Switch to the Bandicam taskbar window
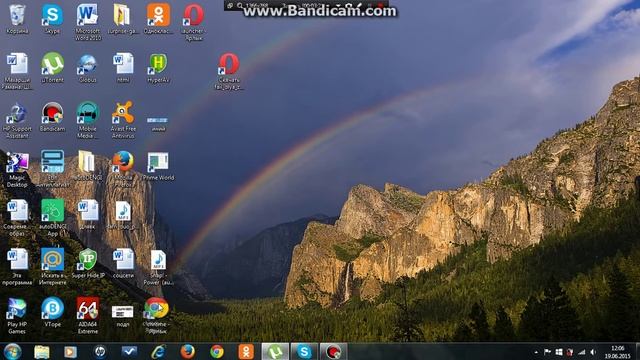Viewport: 640px width, 360px height. (x=333, y=351)
